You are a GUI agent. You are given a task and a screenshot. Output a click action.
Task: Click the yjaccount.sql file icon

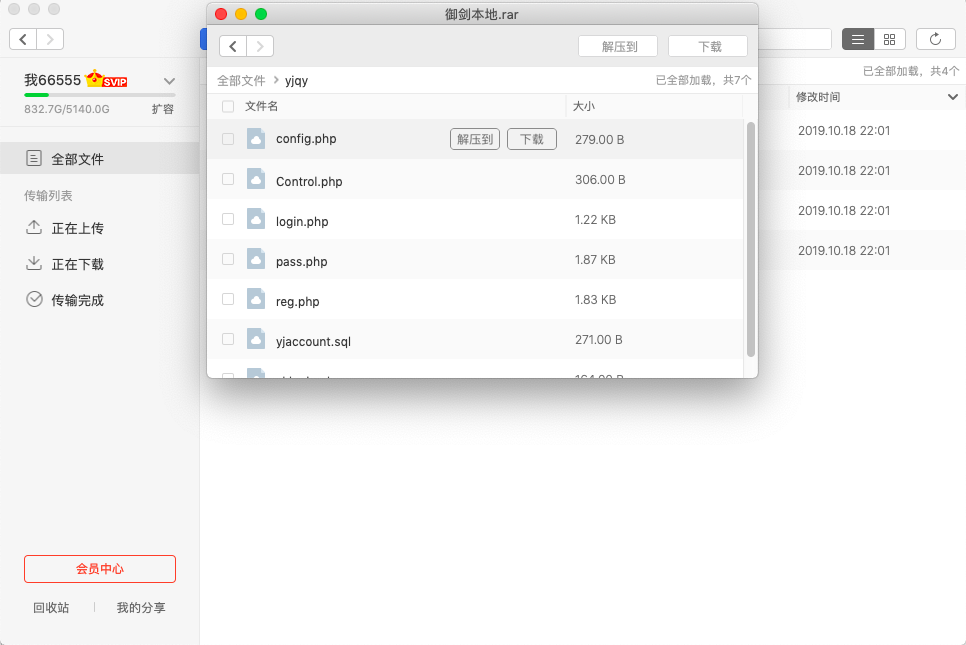tap(256, 340)
